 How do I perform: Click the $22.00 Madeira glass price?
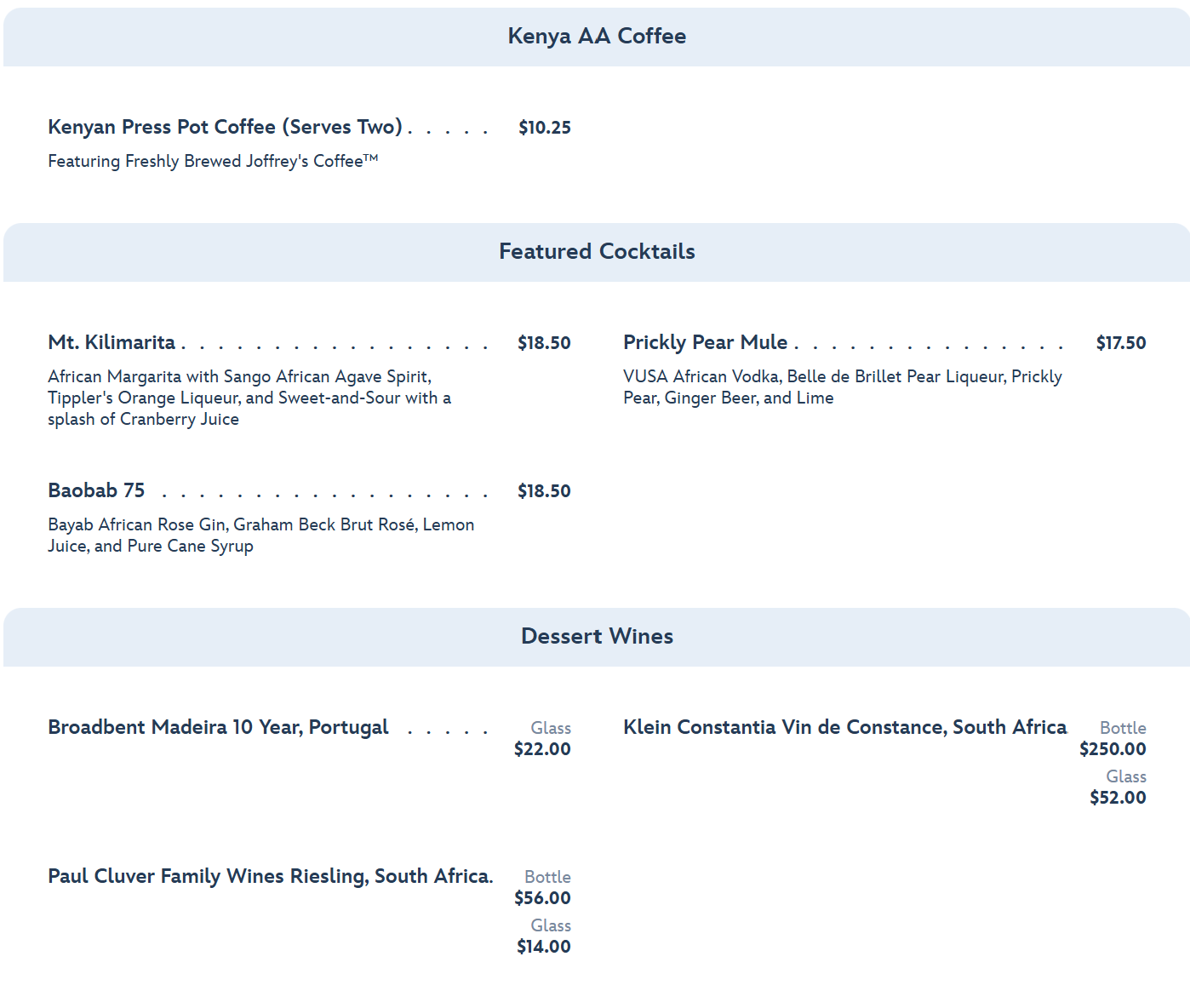[x=542, y=750]
